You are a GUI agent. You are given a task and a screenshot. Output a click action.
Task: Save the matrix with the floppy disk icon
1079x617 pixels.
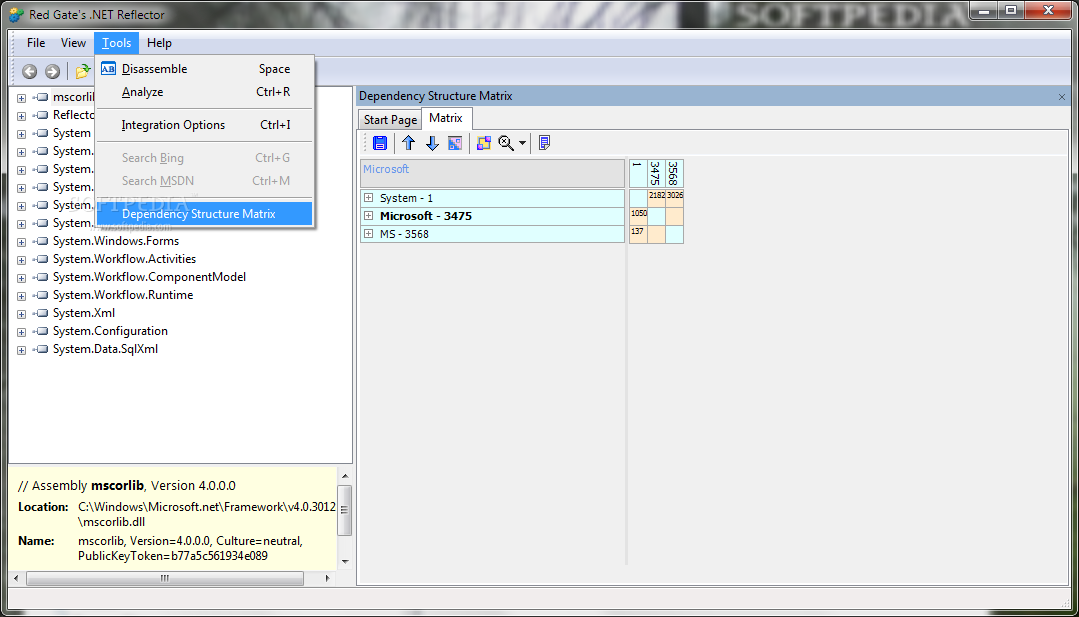pyautogui.click(x=380, y=143)
